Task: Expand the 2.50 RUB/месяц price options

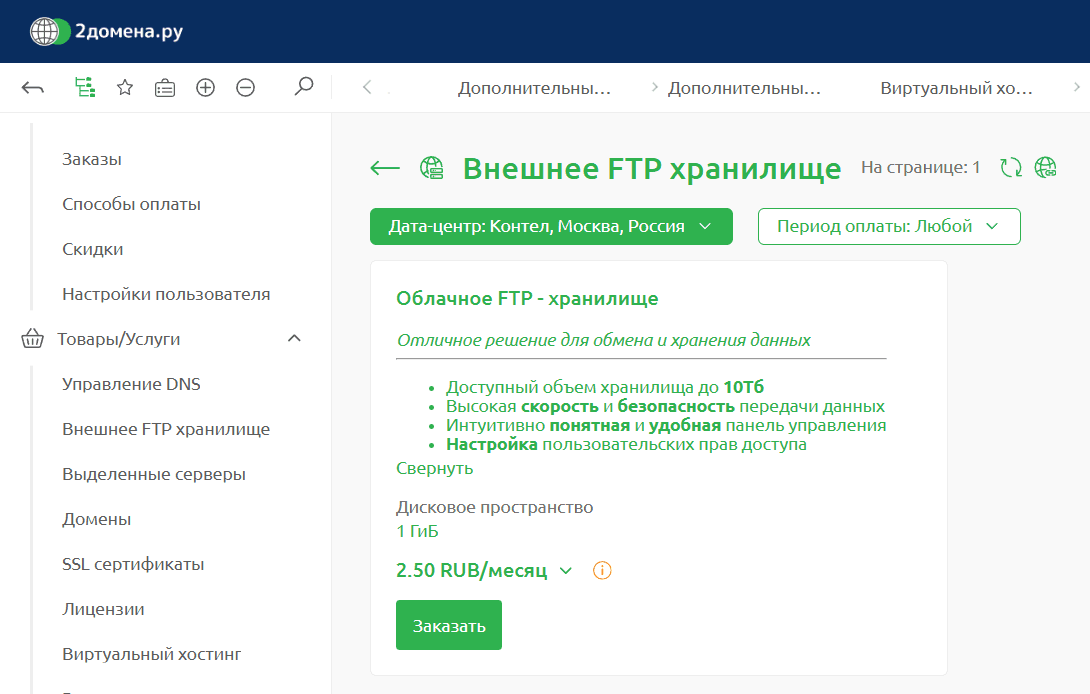Action: coord(566,571)
